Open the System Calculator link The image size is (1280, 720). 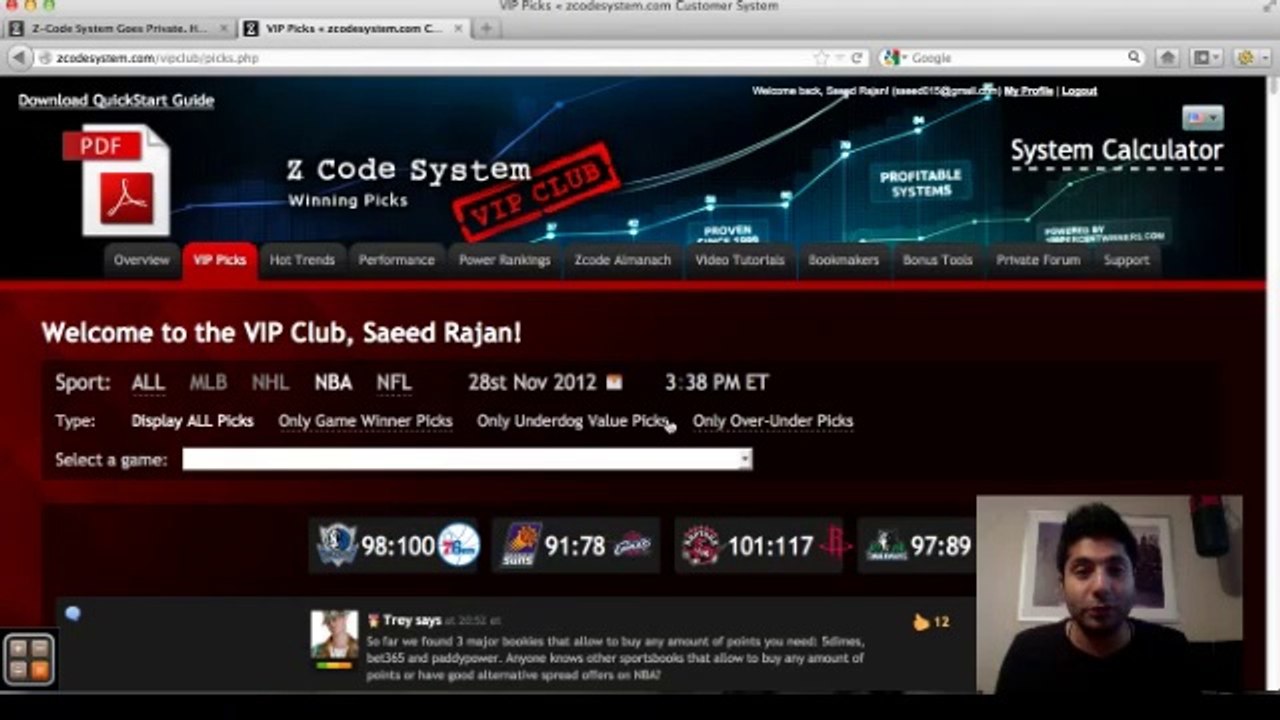pos(1117,151)
